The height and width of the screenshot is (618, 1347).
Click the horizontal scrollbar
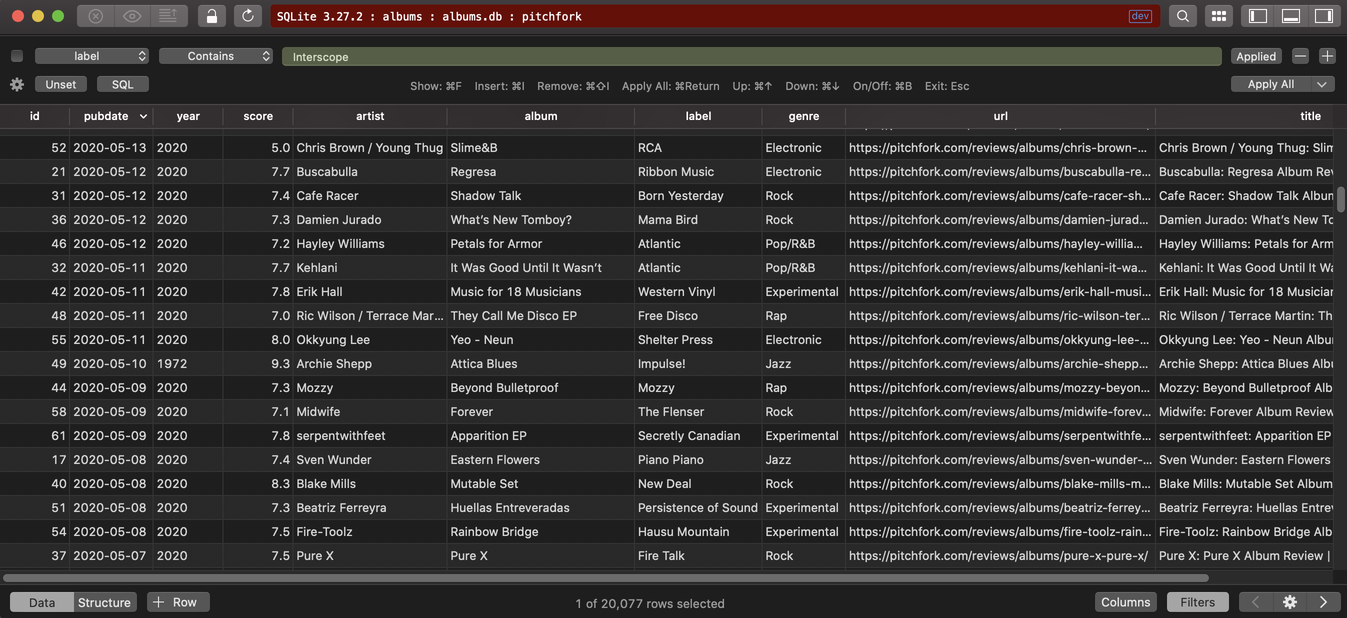point(606,578)
